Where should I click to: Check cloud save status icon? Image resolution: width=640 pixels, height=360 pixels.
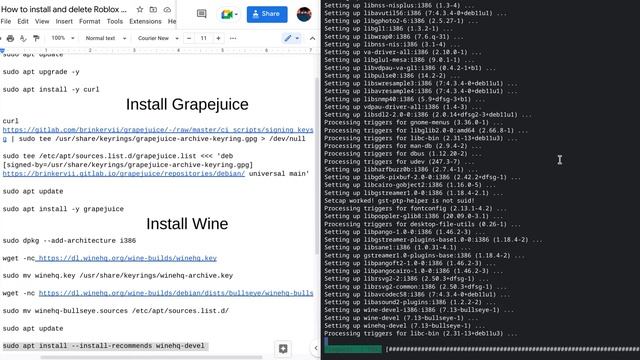click(167, 9)
